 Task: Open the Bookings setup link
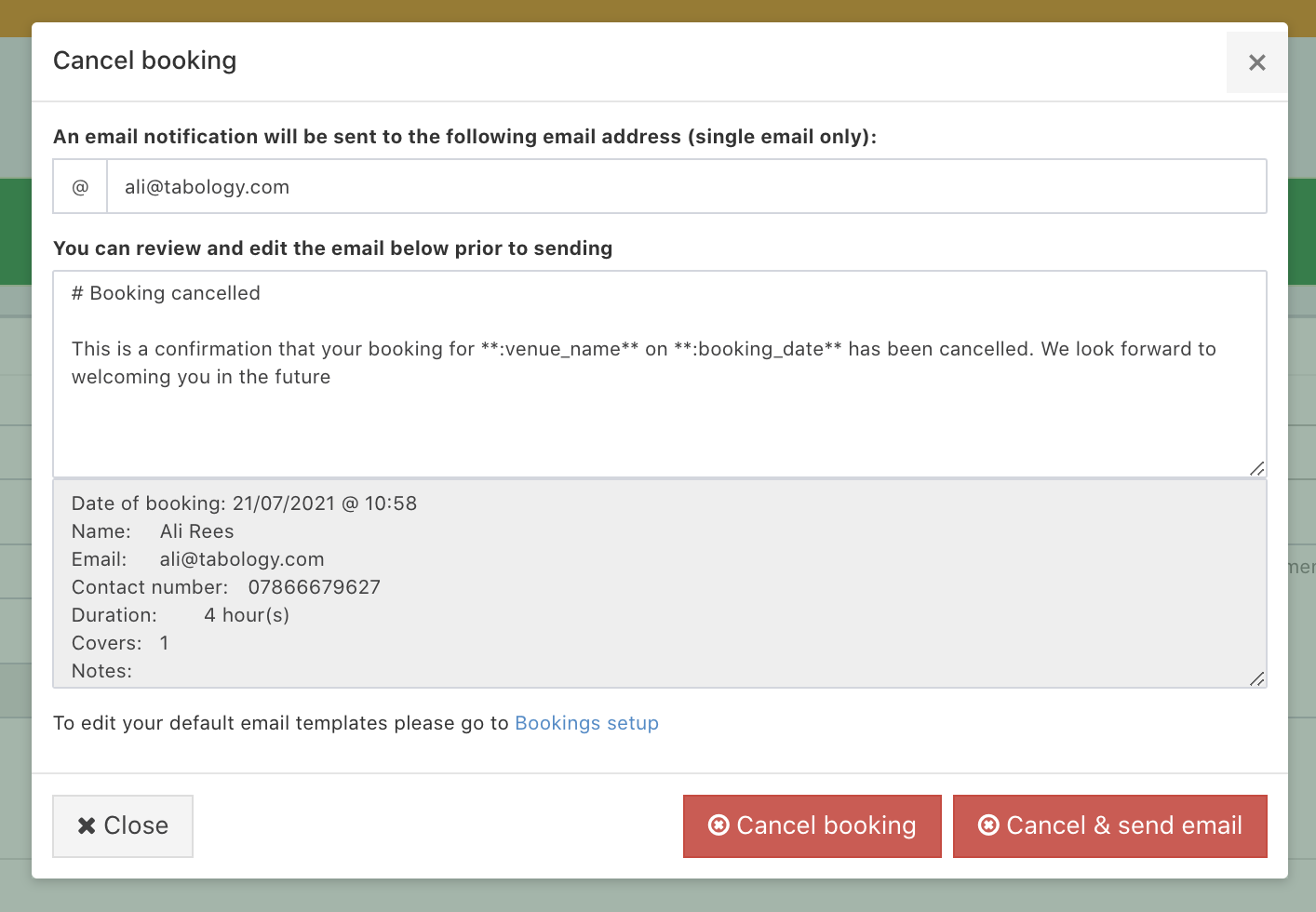click(586, 723)
